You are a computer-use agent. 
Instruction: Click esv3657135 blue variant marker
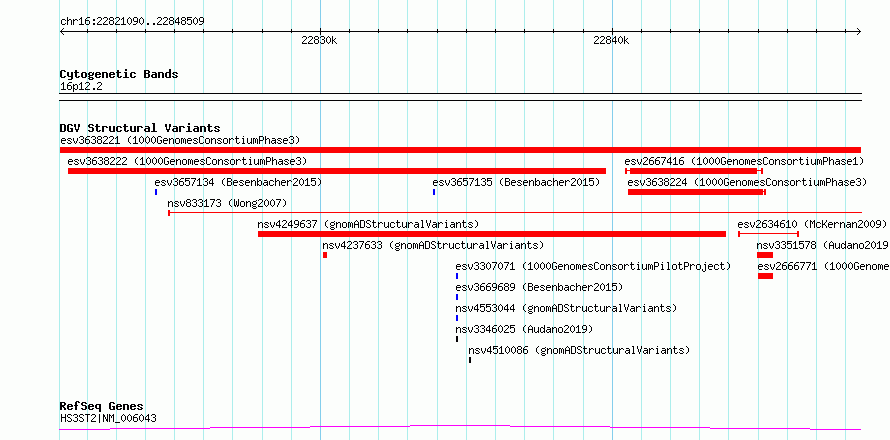434,192
